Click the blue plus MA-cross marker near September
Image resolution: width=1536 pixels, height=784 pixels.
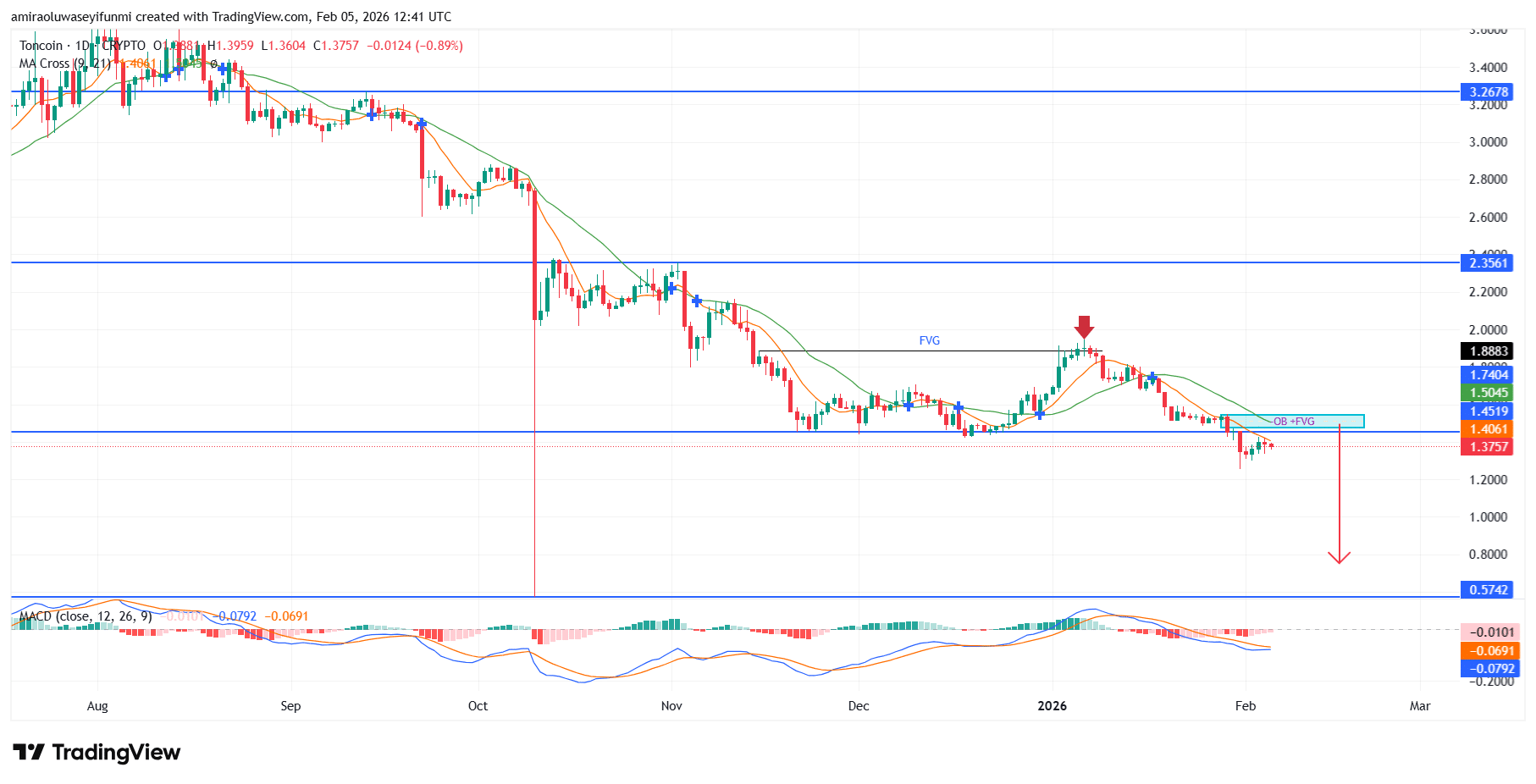(x=371, y=114)
